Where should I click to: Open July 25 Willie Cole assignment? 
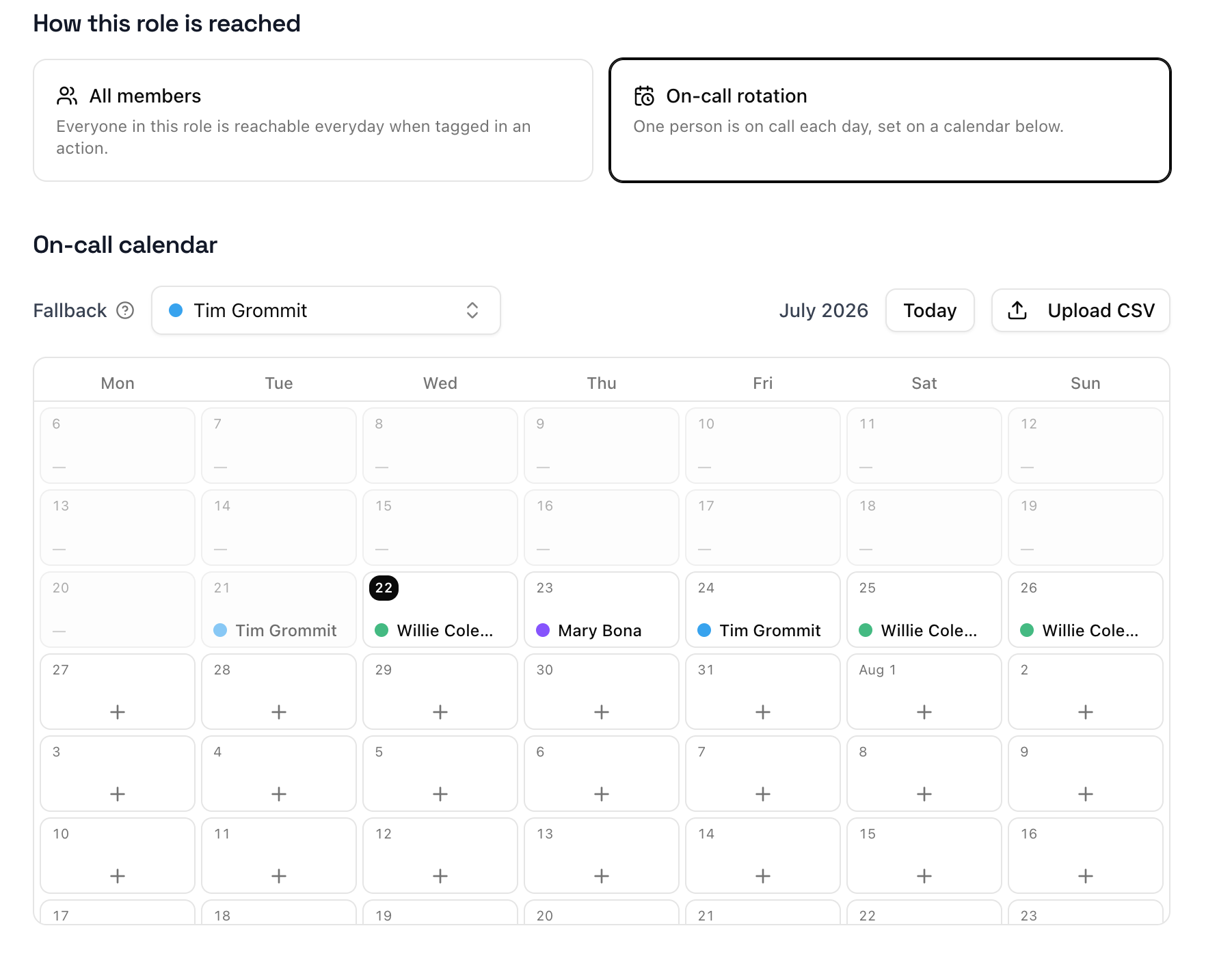point(924,610)
